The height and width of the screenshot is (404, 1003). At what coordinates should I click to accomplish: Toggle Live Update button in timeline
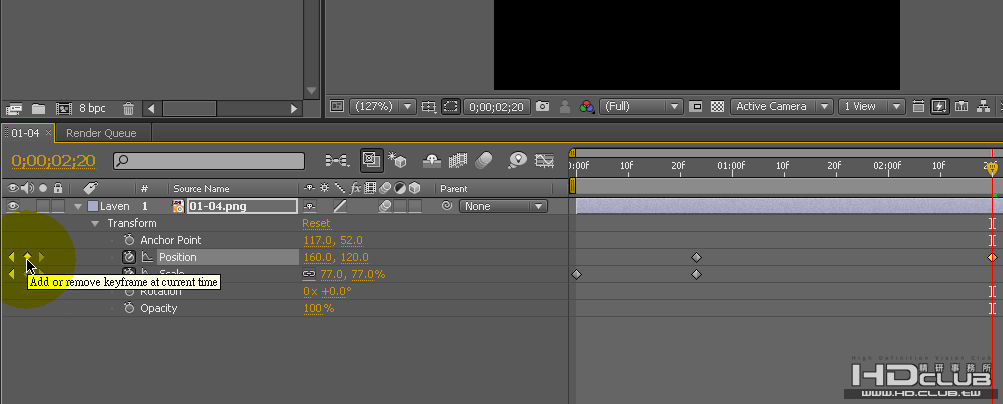point(372,160)
